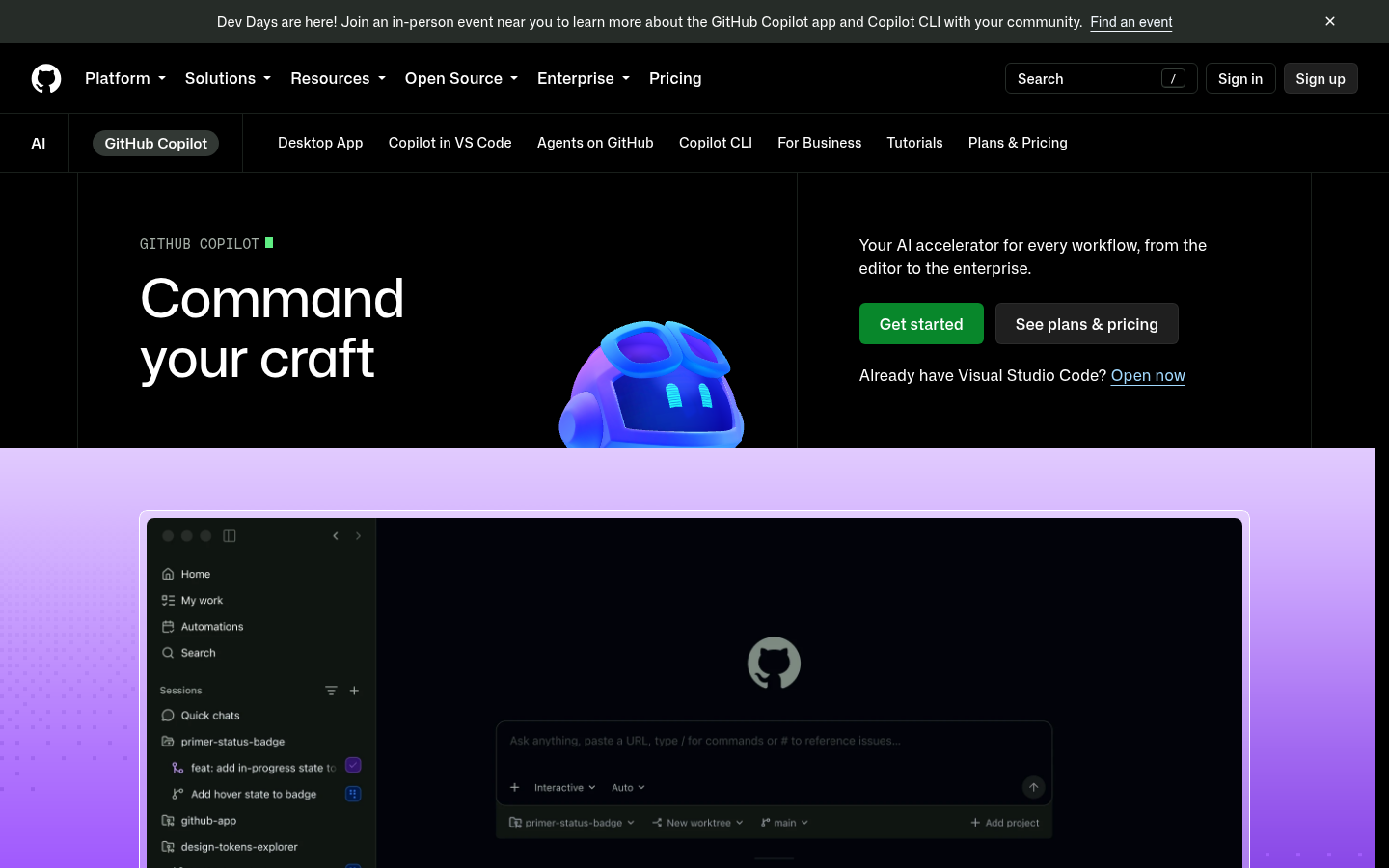
Task: Click the blue grid badge on Add hover state
Action: point(353,794)
